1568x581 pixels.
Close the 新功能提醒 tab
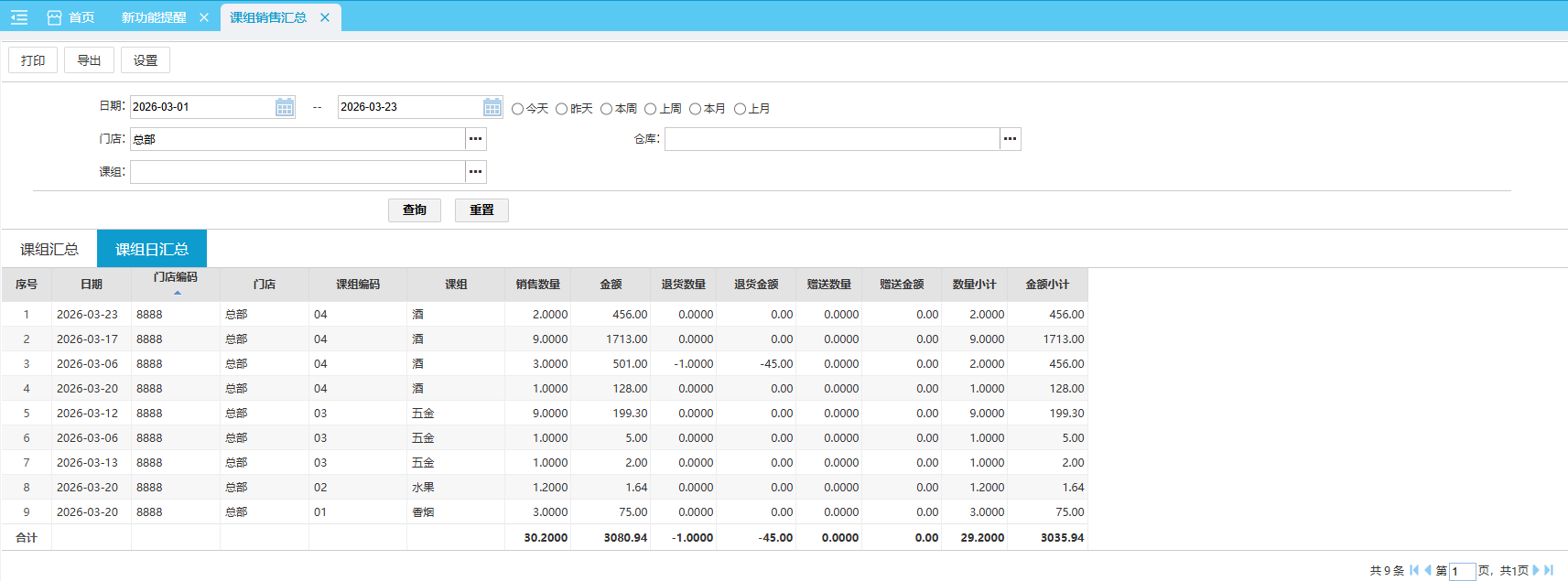(x=204, y=17)
